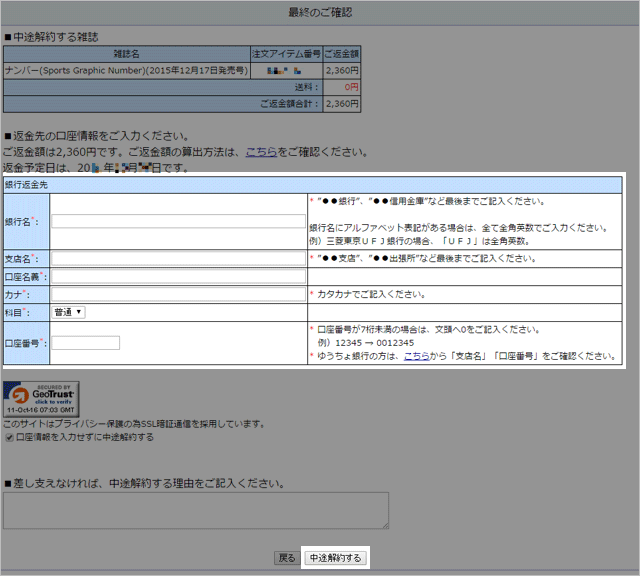This screenshot has height=576, width=640.
Task: Click the 最終のご確認 page title
Action: pyautogui.click(x=320, y=12)
